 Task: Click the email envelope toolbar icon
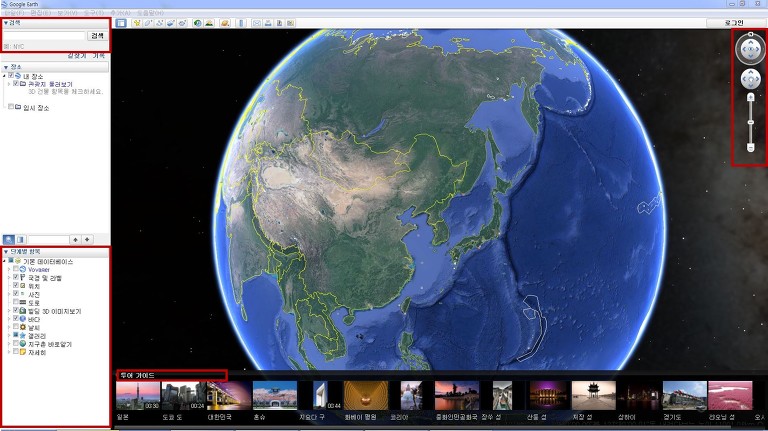[x=257, y=23]
